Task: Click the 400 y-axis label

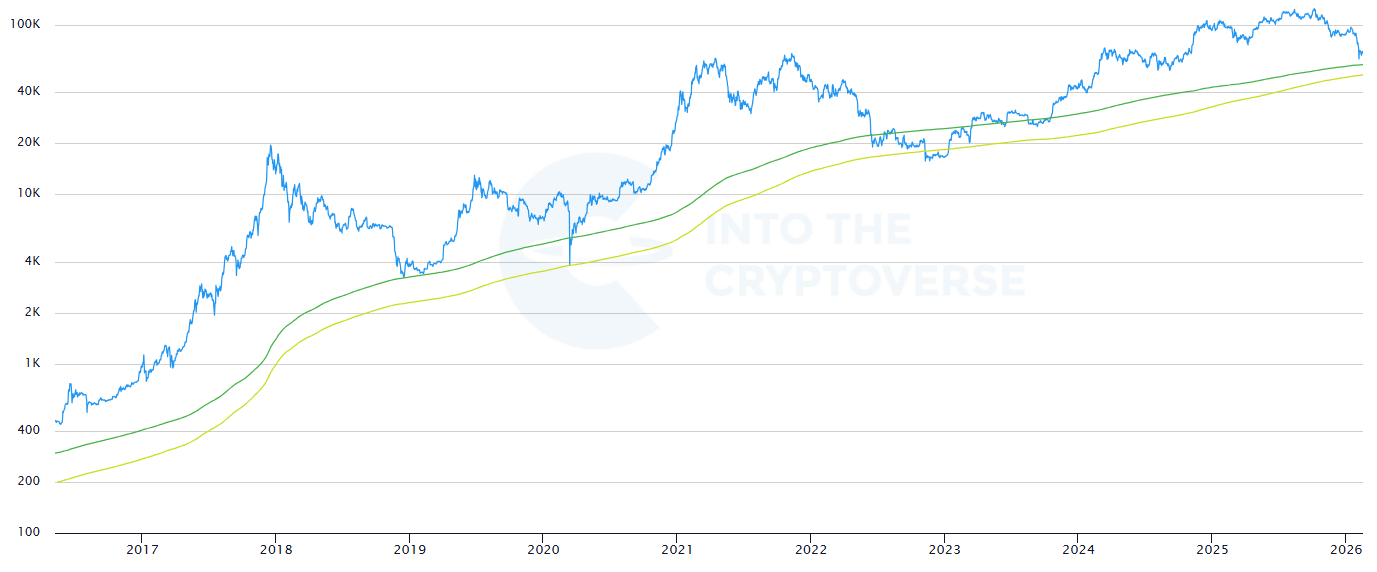Action: click(x=29, y=430)
